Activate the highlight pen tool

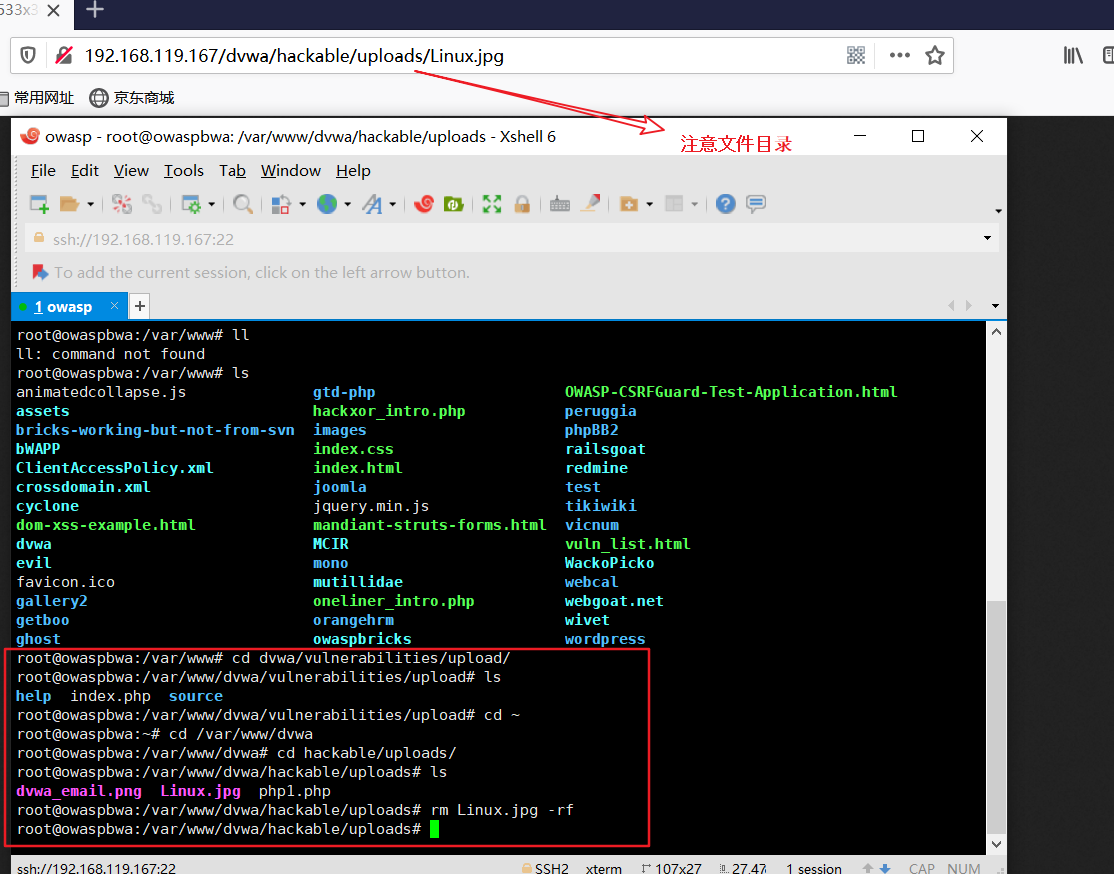point(592,203)
